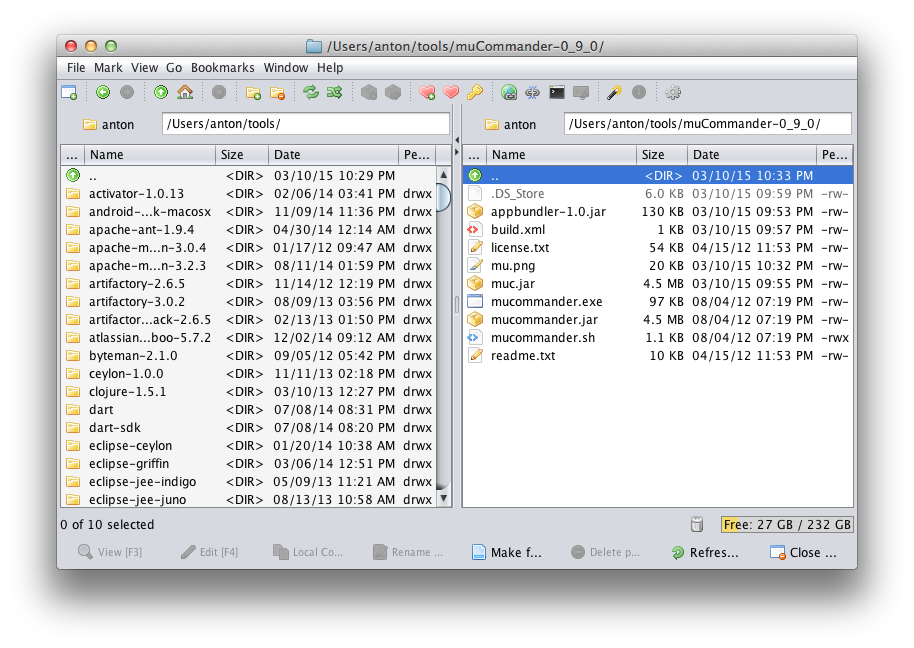
Task: Open the right panel anton drive dropdown
Action: click(511, 124)
